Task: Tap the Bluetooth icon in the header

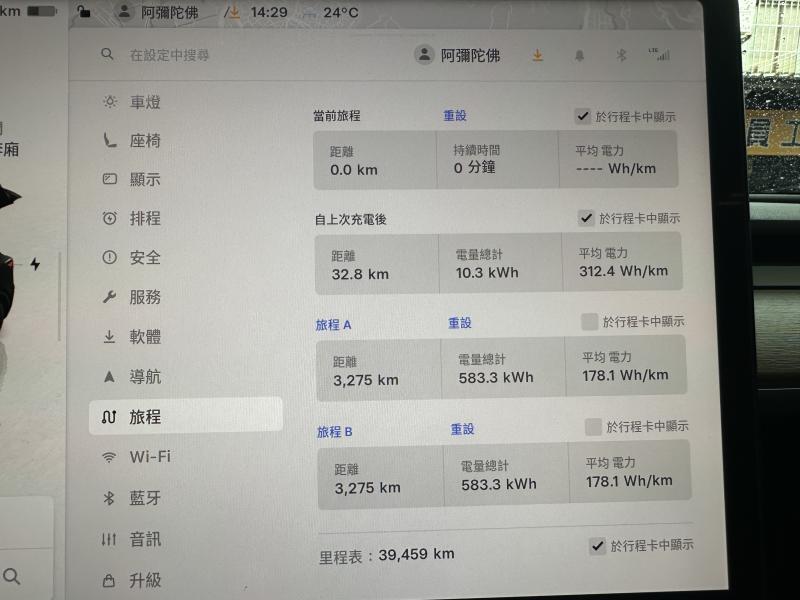Action: pyautogui.click(x=620, y=56)
